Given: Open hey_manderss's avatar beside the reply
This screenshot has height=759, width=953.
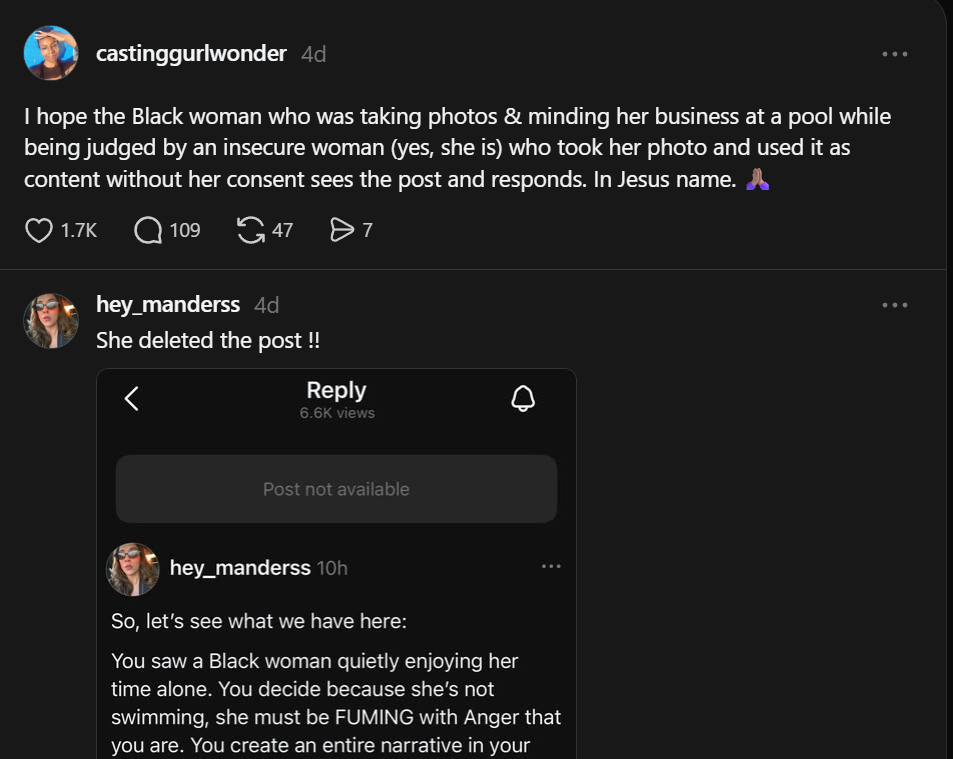Looking at the screenshot, I should [51, 321].
